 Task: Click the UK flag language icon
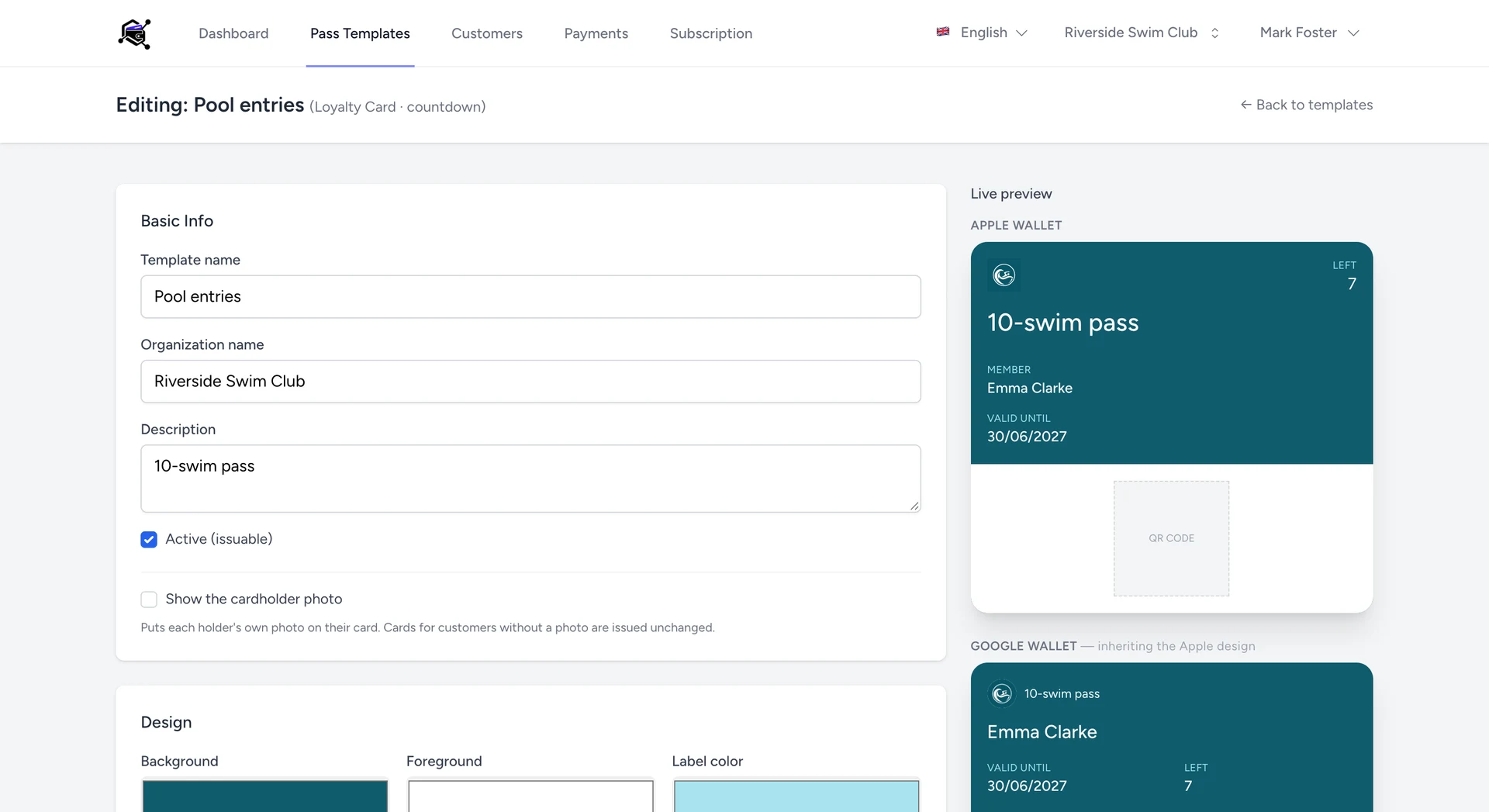pos(943,32)
